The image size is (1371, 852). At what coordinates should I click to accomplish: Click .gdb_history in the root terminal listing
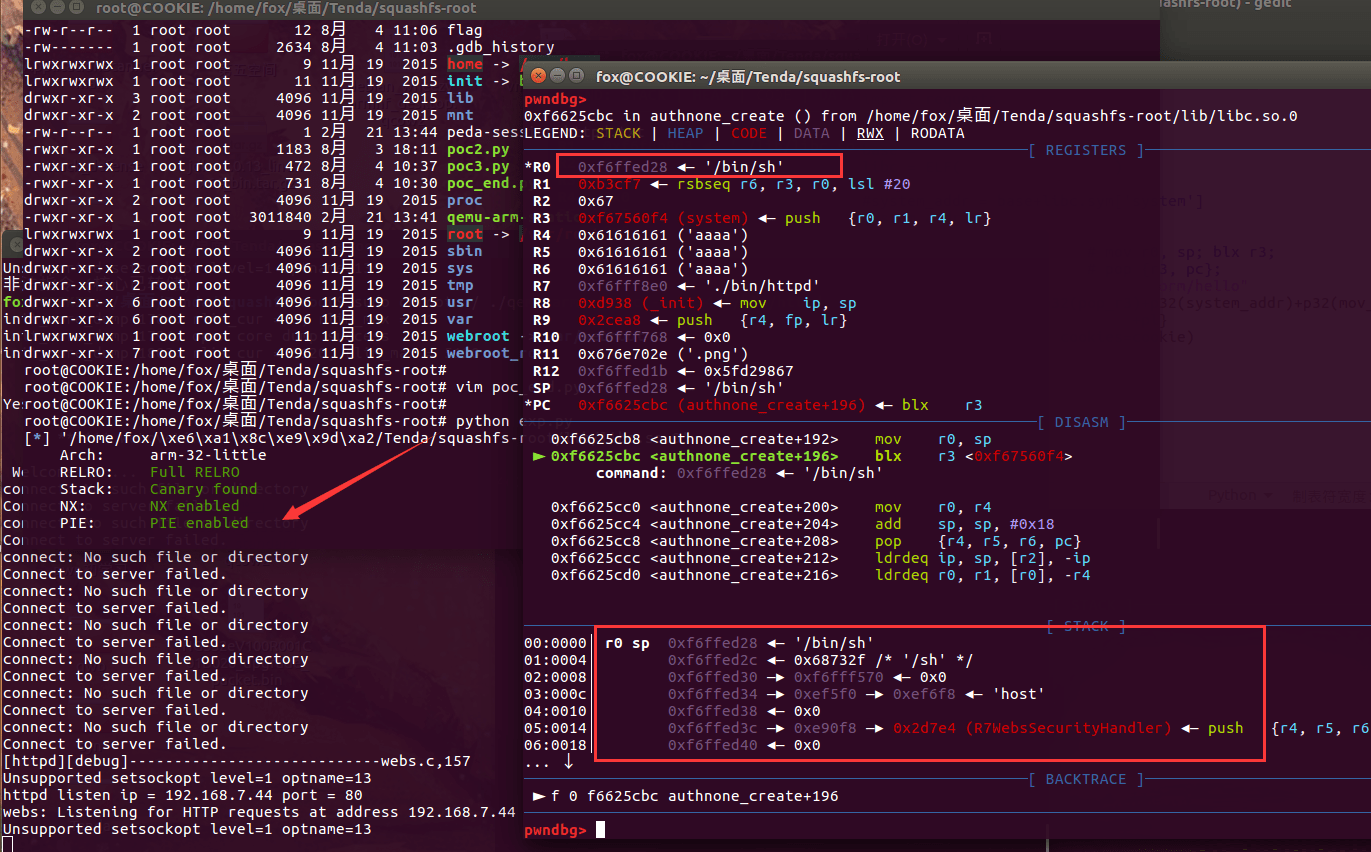(x=500, y=47)
